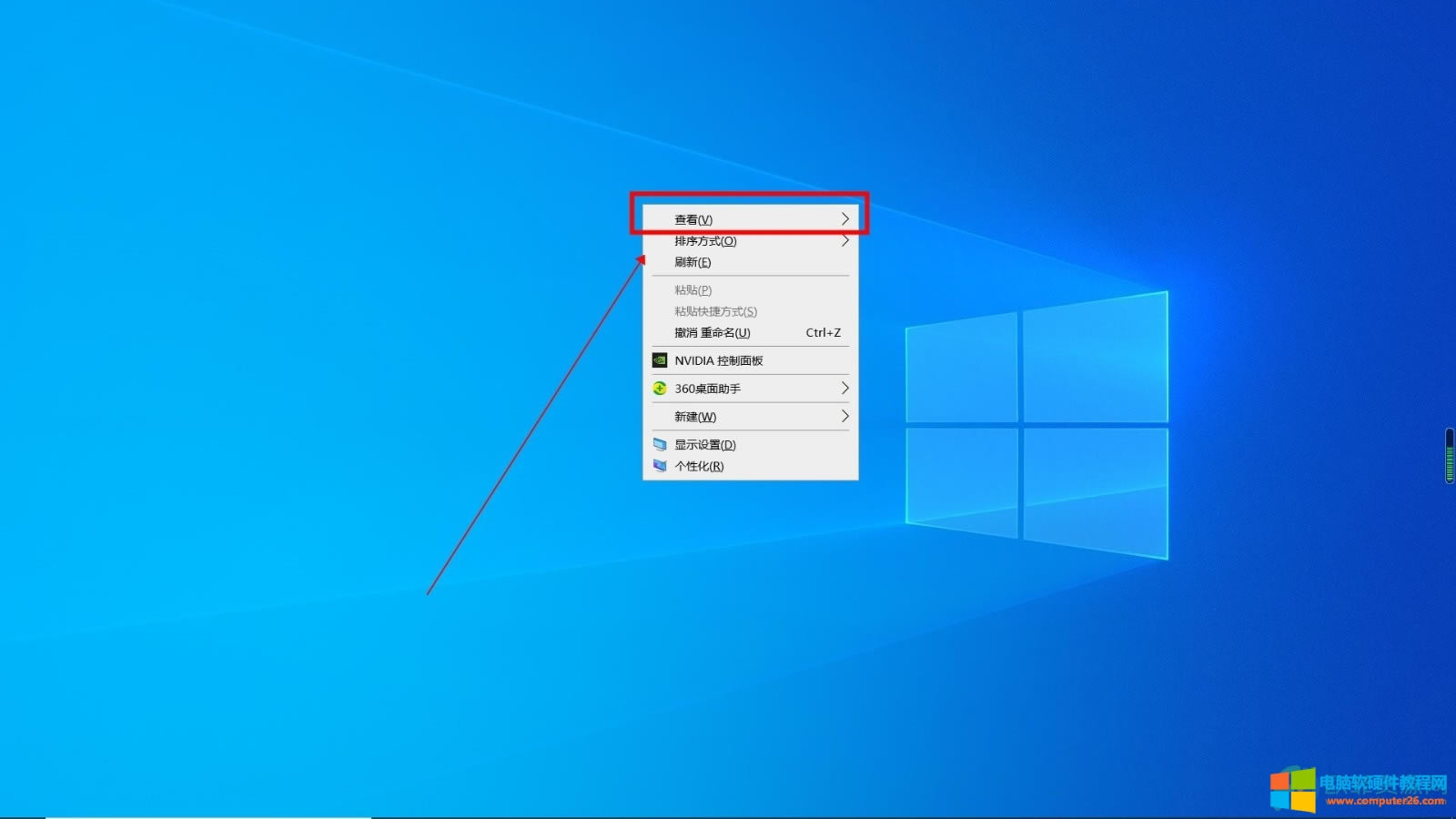Refresh the desktop with 刷新(E)
The width and height of the screenshot is (1456, 819).
coord(693,262)
